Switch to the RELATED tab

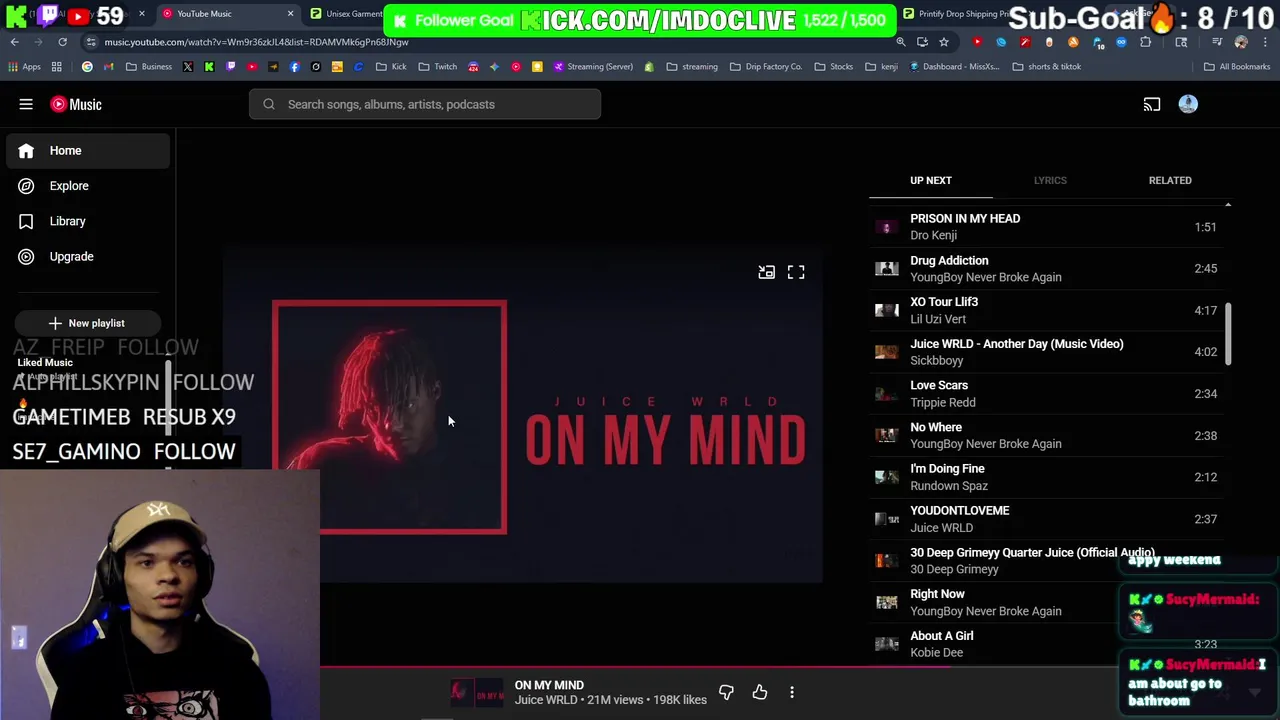[x=1170, y=180]
